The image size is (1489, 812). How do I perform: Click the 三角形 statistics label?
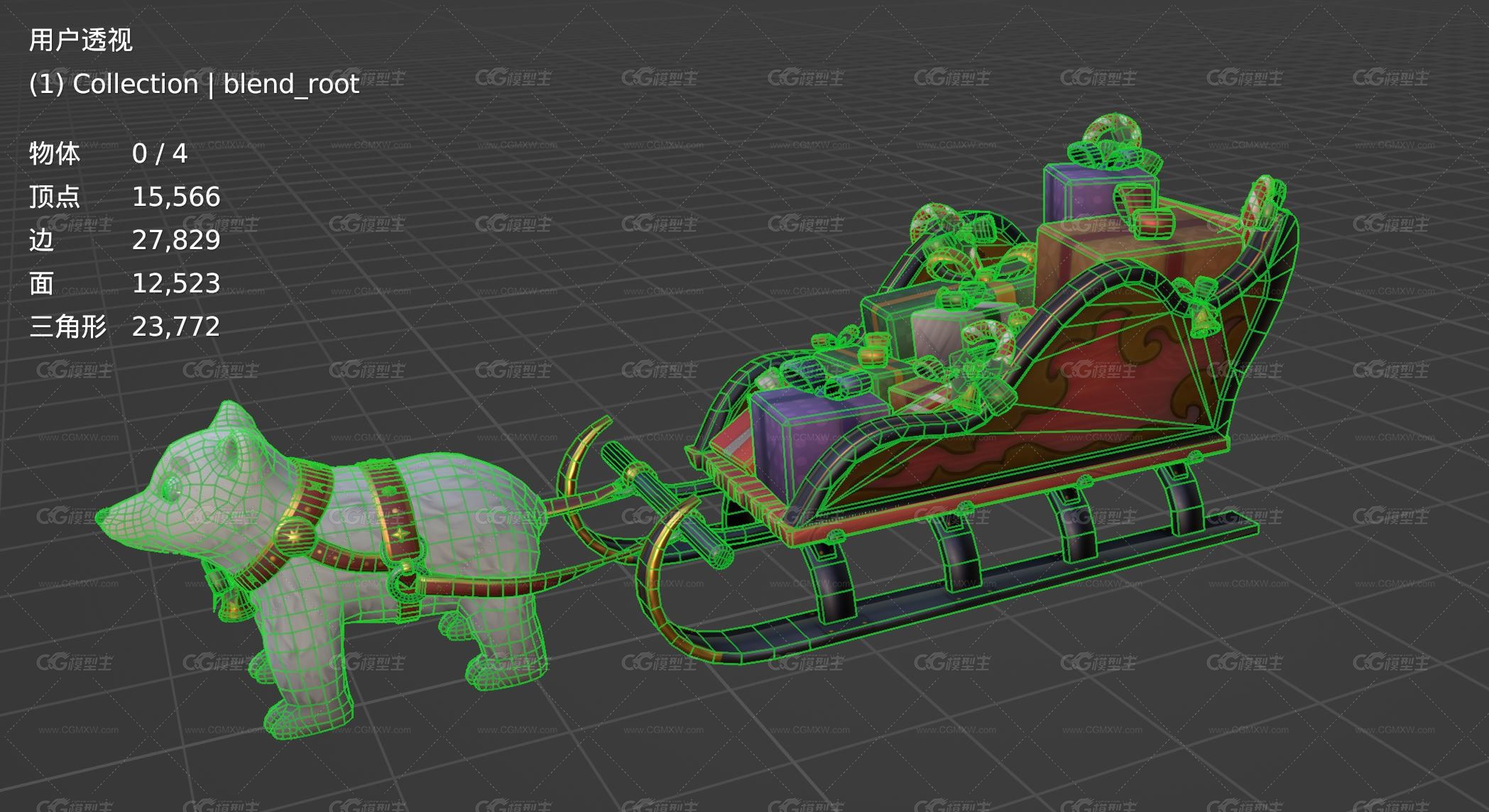tap(68, 327)
